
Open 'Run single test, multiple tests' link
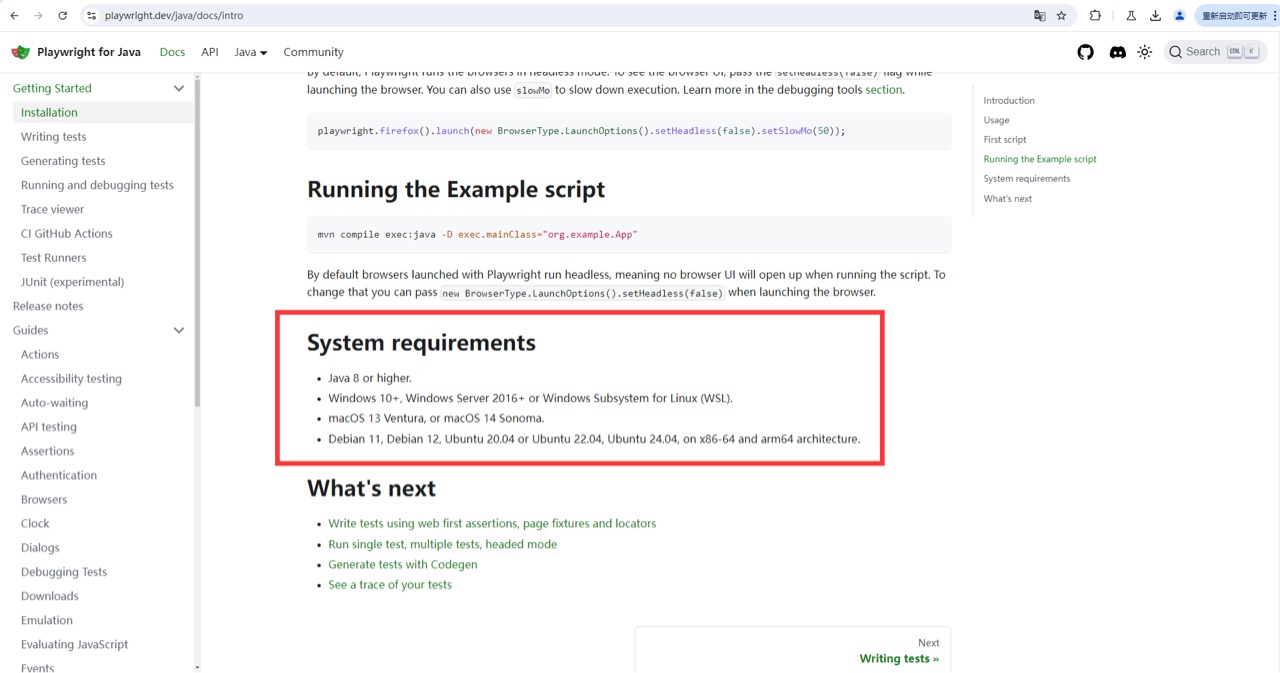(442, 544)
